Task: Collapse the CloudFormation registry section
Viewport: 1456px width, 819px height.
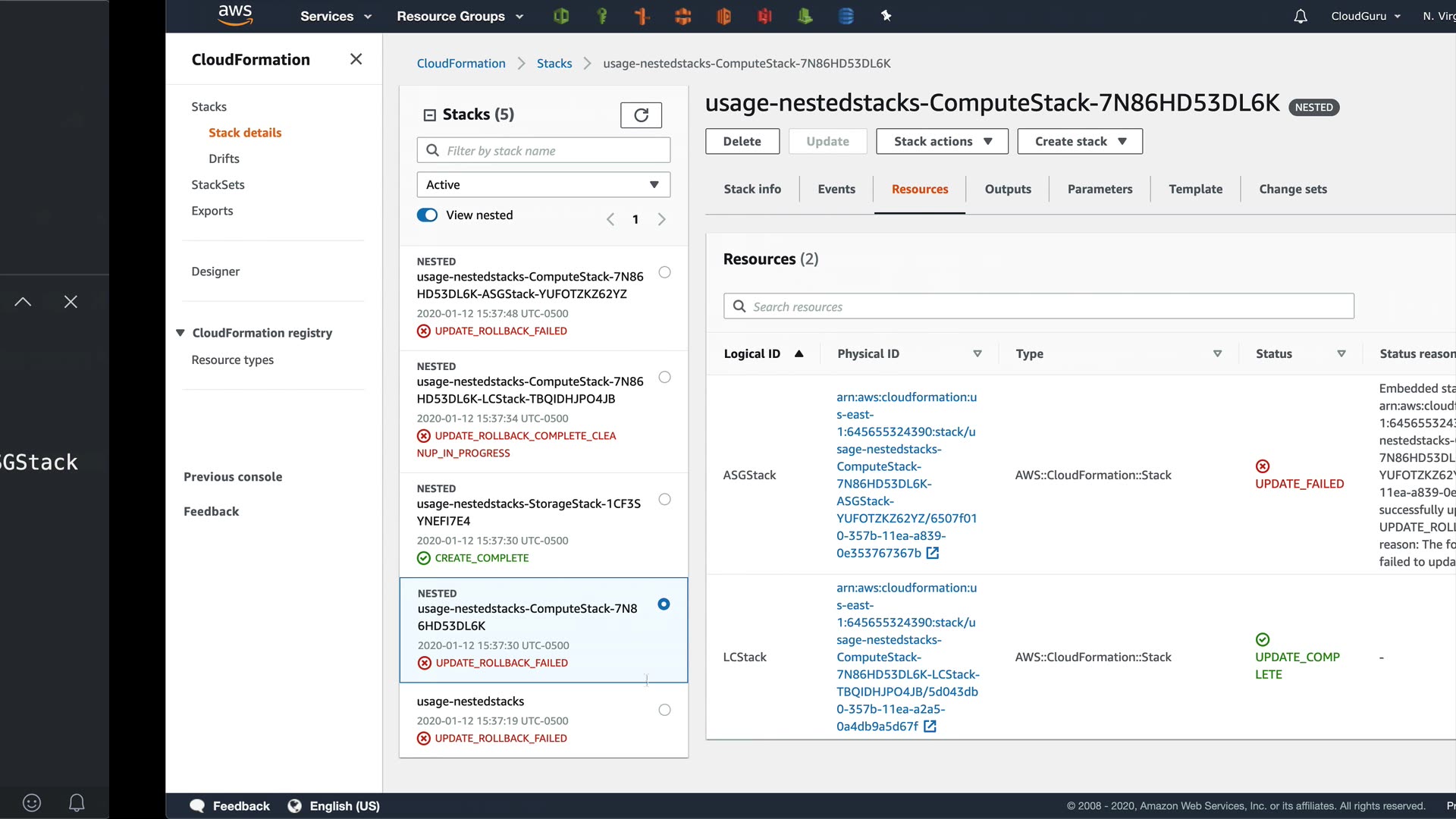Action: [x=180, y=333]
